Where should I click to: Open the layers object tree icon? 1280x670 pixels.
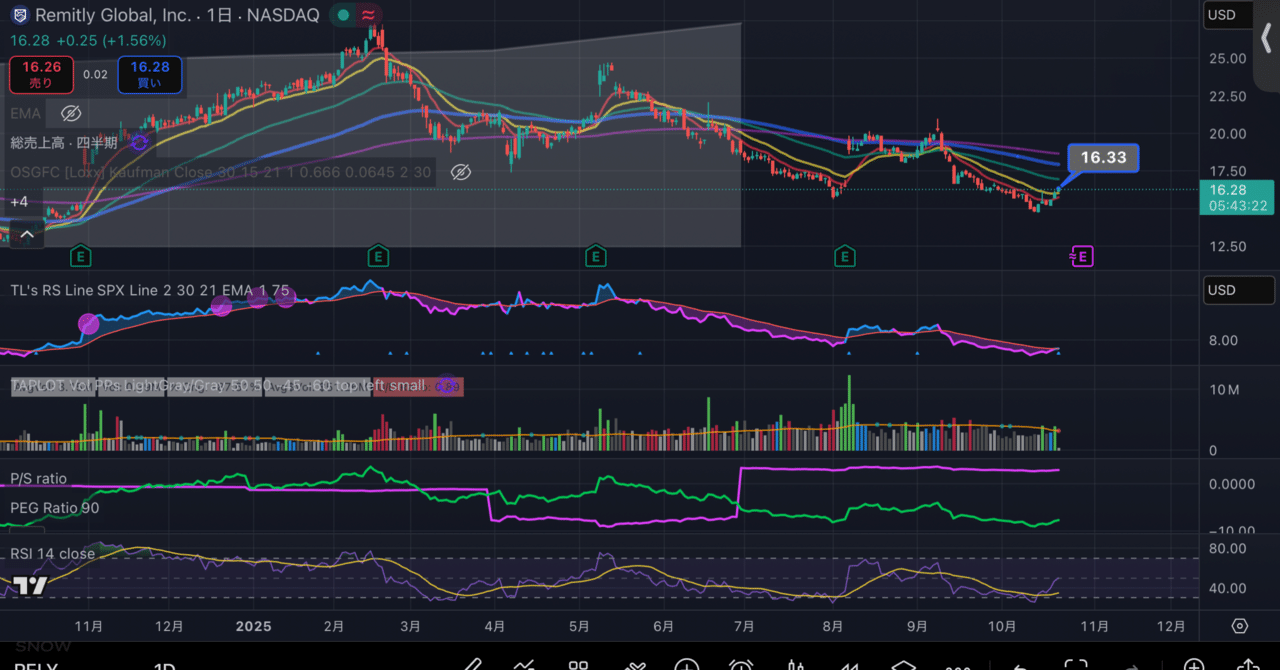point(904,665)
